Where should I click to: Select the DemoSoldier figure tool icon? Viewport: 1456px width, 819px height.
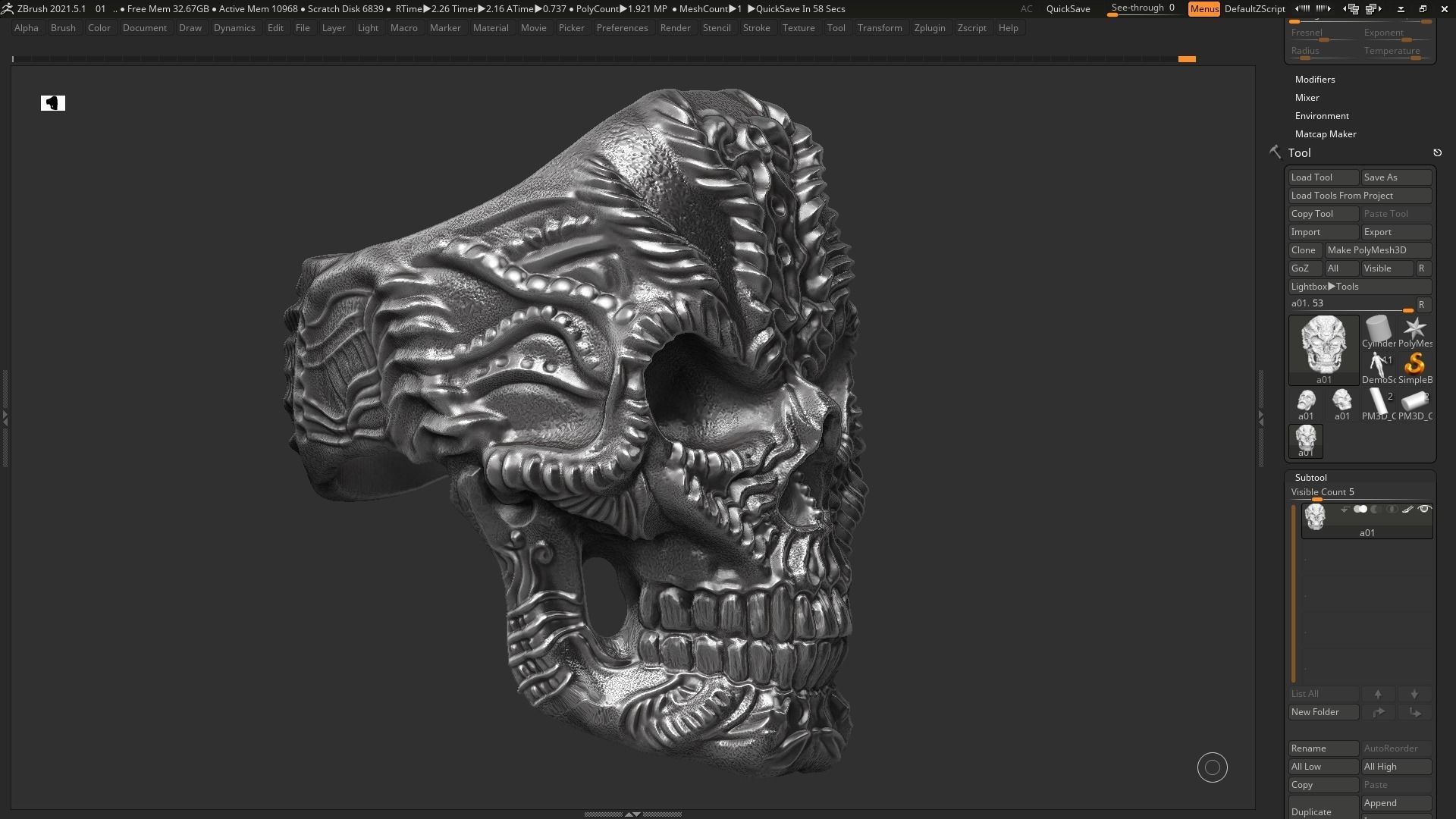(x=1378, y=367)
